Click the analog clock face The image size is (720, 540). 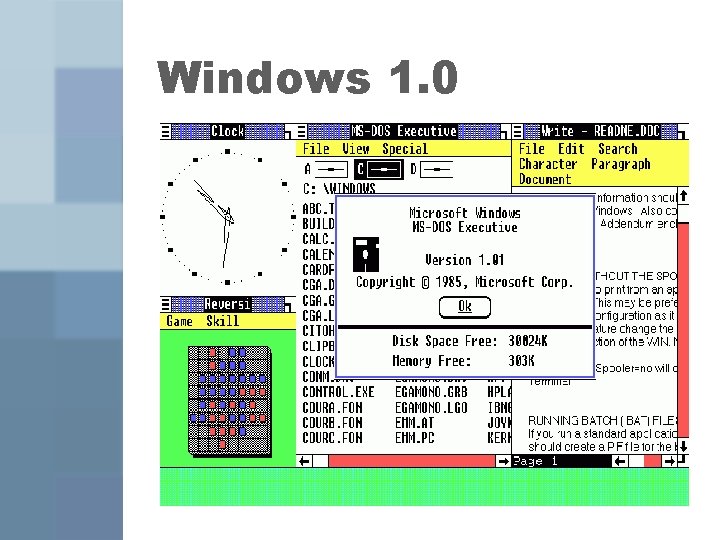click(227, 217)
